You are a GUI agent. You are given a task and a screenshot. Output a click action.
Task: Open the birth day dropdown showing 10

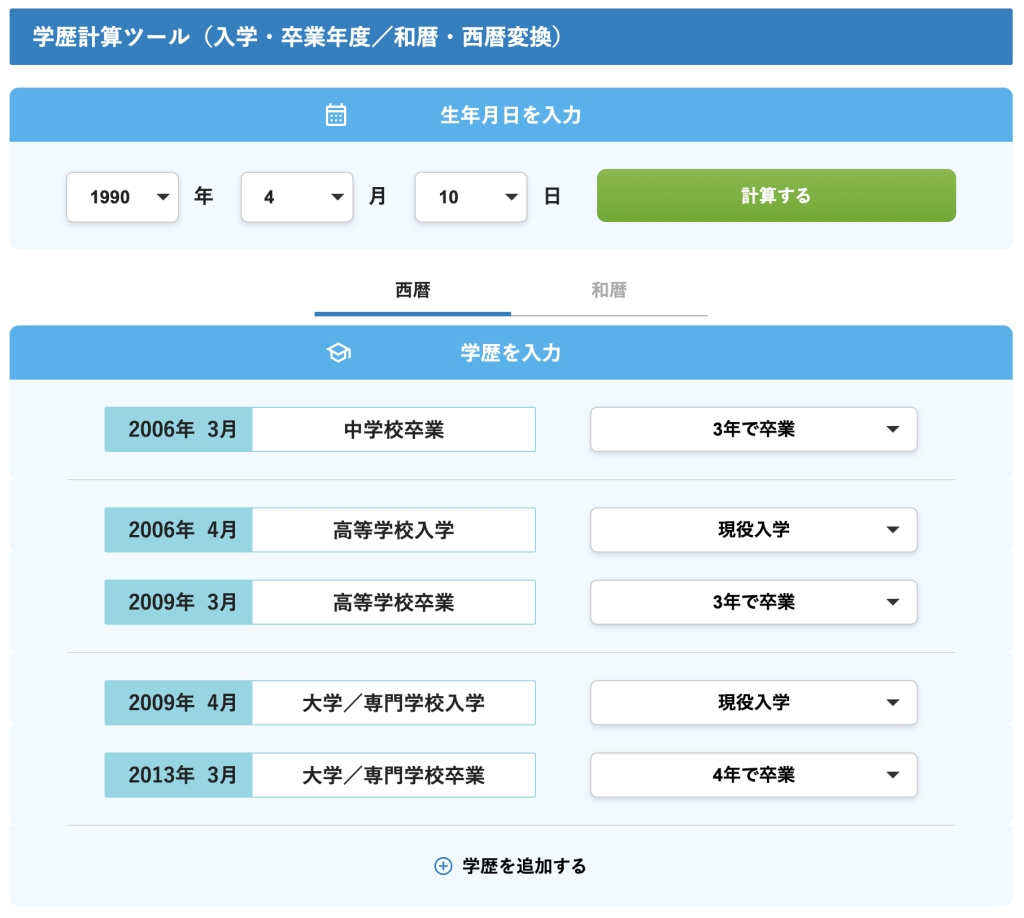(x=470, y=197)
